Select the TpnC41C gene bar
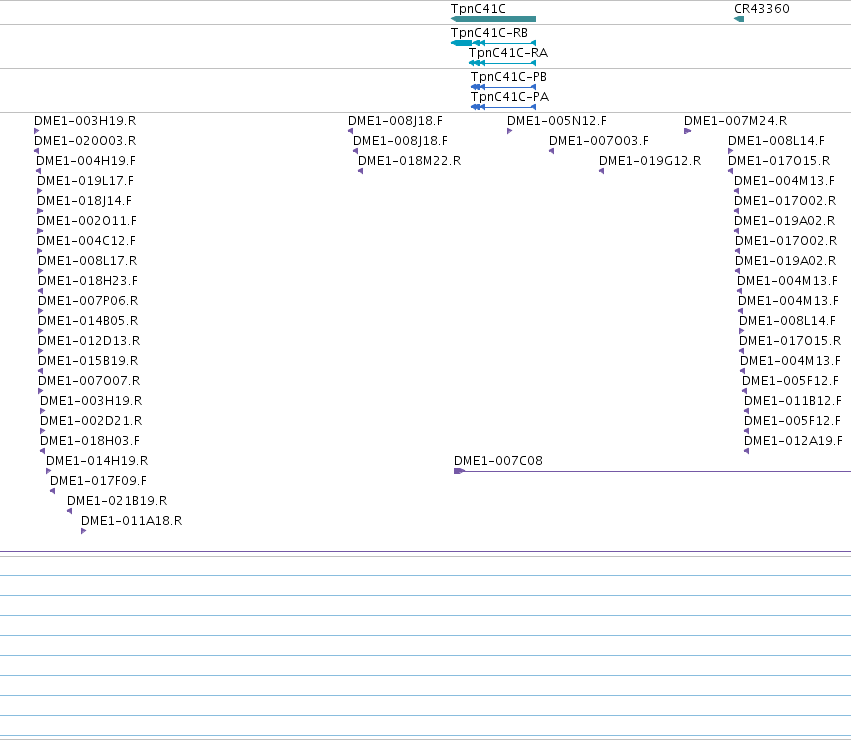The width and height of the screenshot is (851, 740). coord(493,19)
